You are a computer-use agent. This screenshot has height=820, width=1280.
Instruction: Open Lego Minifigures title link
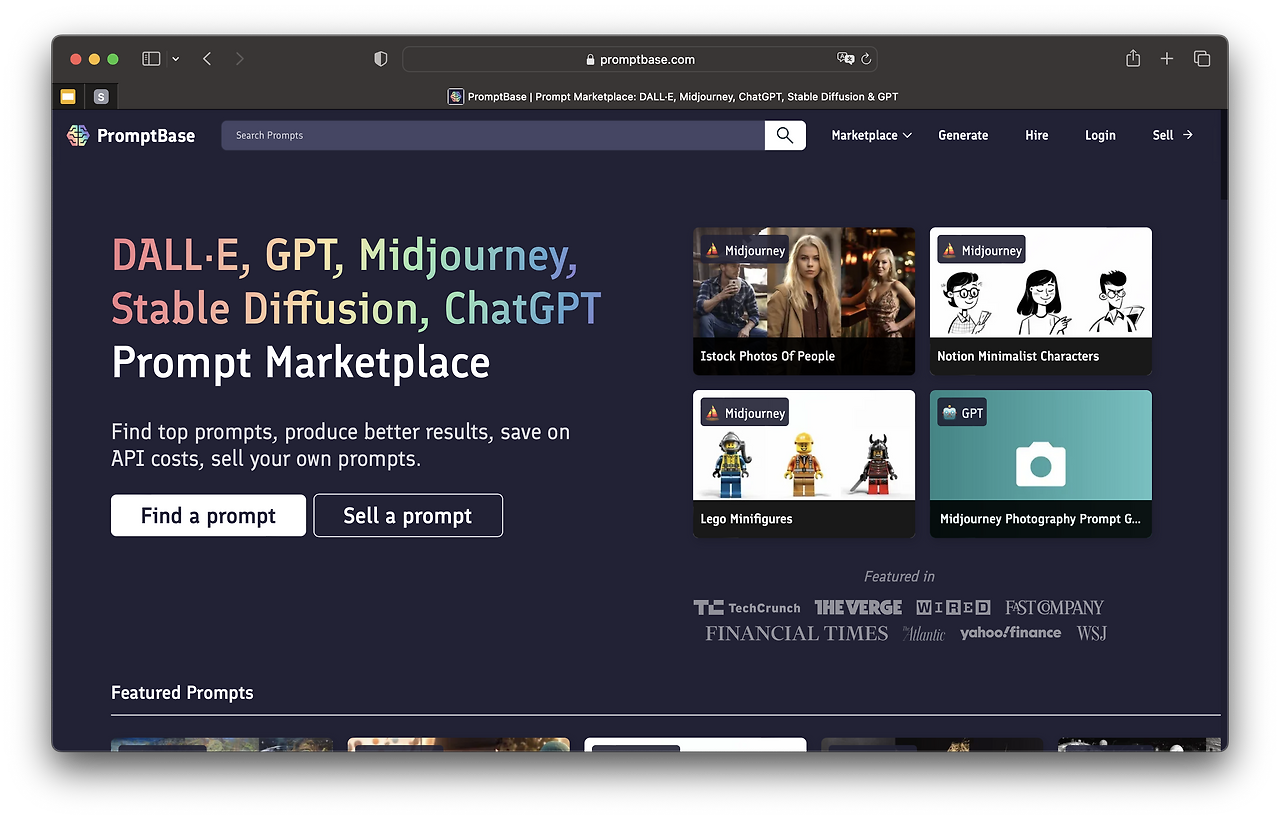(746, 519)
